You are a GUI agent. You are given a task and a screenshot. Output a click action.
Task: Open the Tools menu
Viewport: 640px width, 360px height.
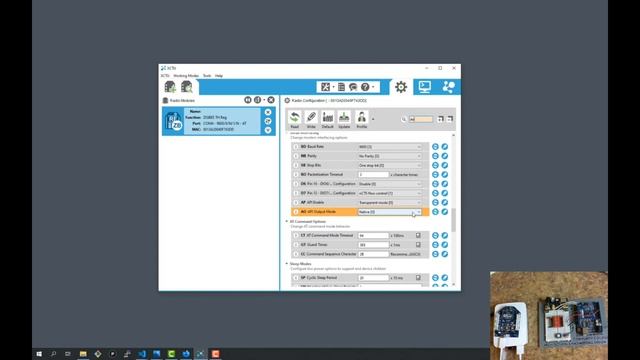pyautogui.click(x=207, y=76)
